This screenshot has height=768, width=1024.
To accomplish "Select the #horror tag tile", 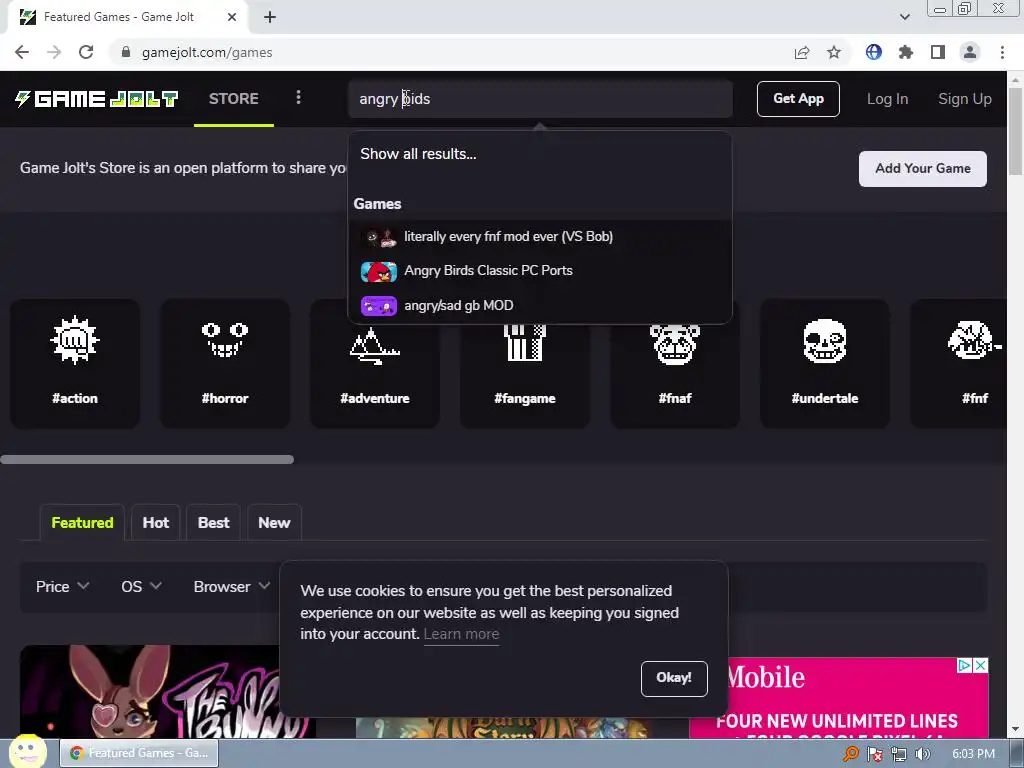I will [x=225, y=364].
